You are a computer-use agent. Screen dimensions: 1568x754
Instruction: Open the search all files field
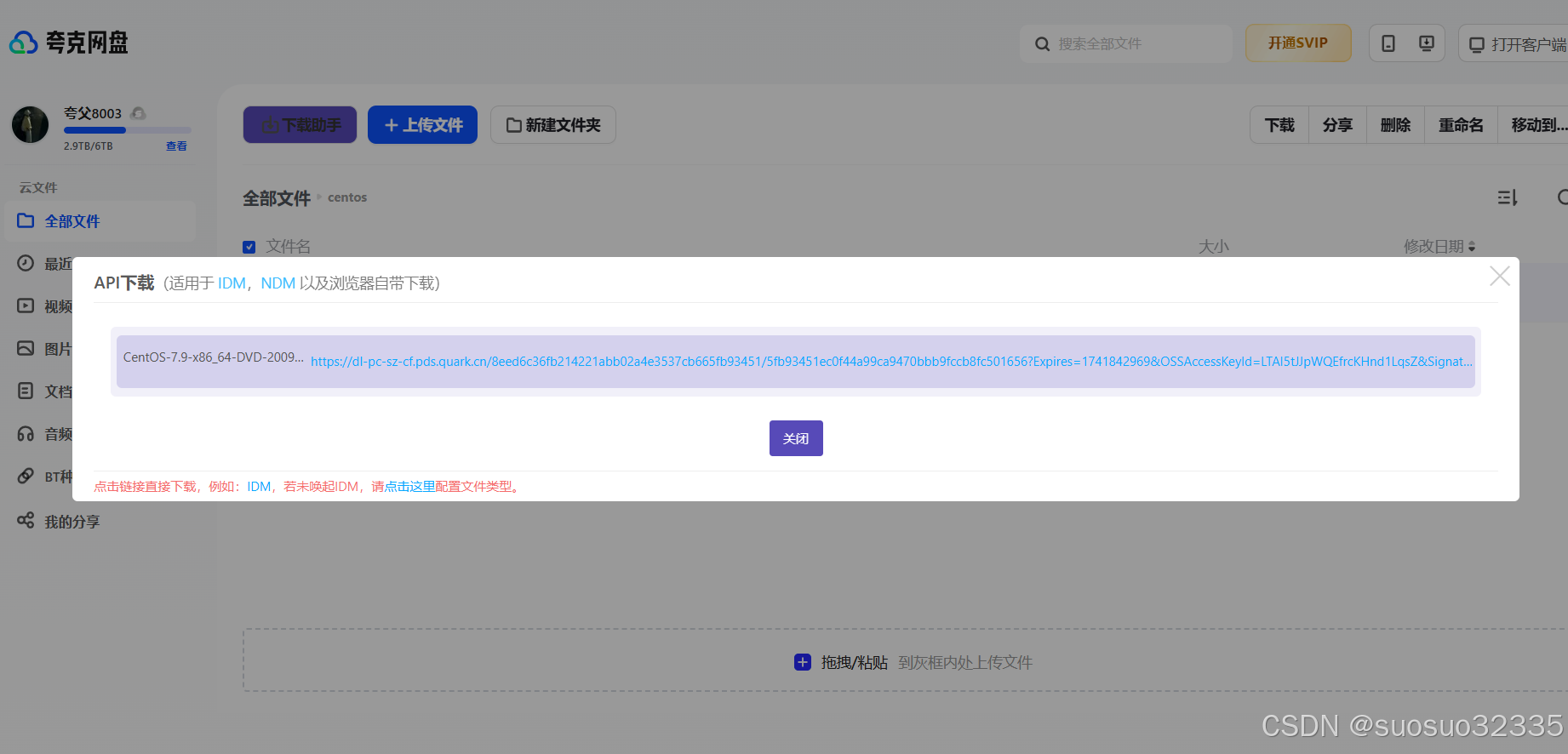(x=1125, y=43)
